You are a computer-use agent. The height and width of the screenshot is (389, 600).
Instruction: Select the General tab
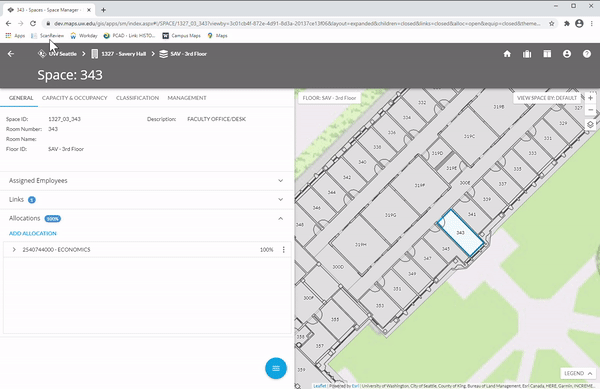pos(21,98)
